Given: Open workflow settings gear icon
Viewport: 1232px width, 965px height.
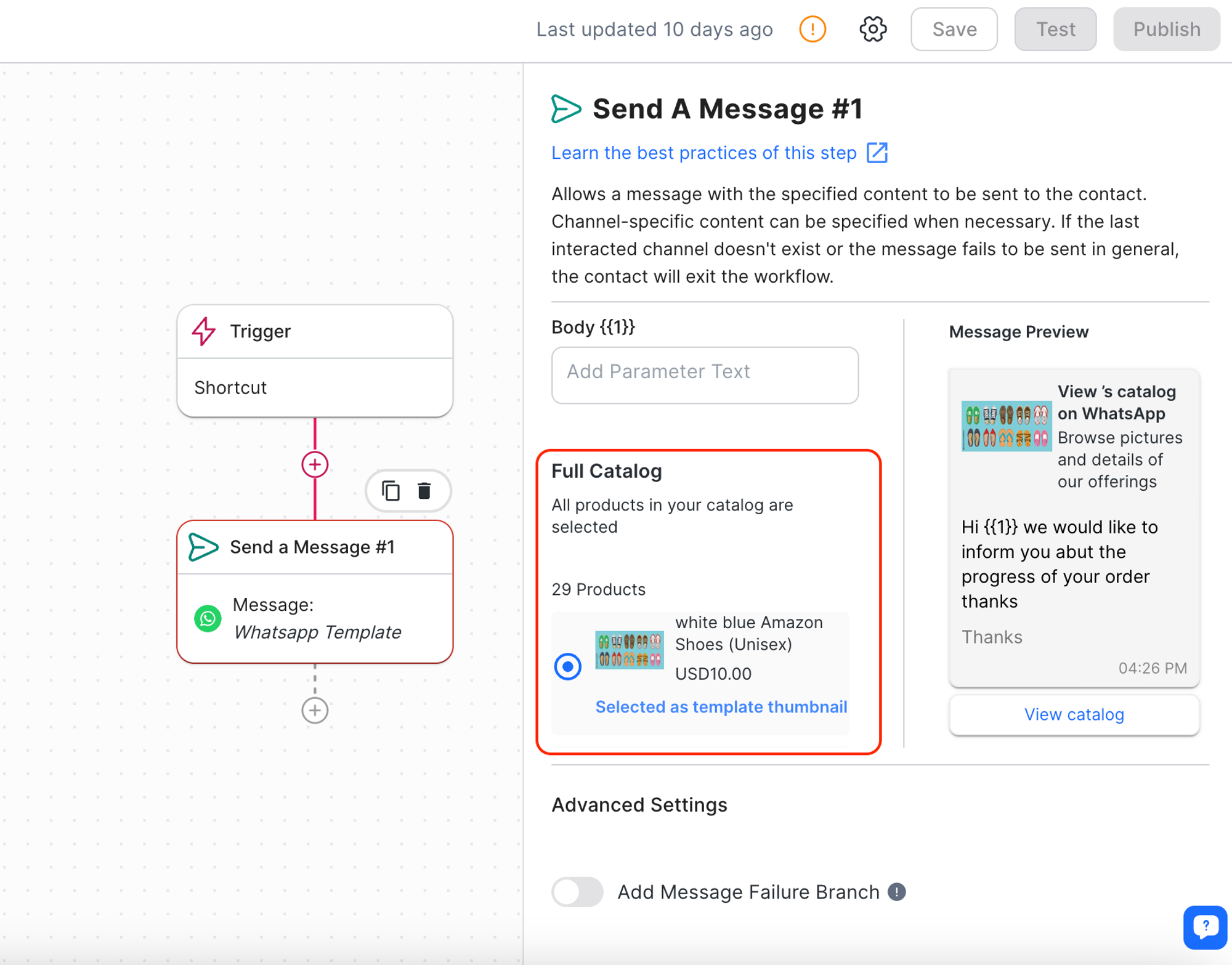Looking at the screenshot, I should tap(872, 30).
